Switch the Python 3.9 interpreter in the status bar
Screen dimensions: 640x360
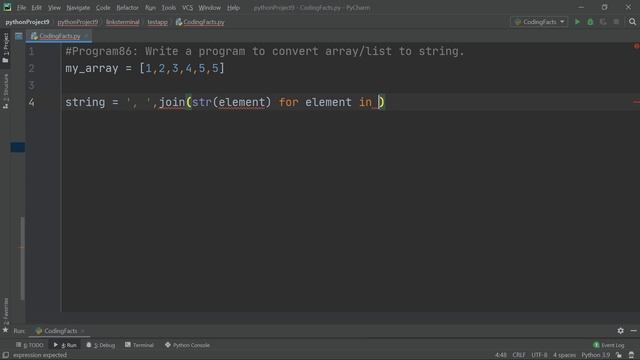tap(596, 355)
